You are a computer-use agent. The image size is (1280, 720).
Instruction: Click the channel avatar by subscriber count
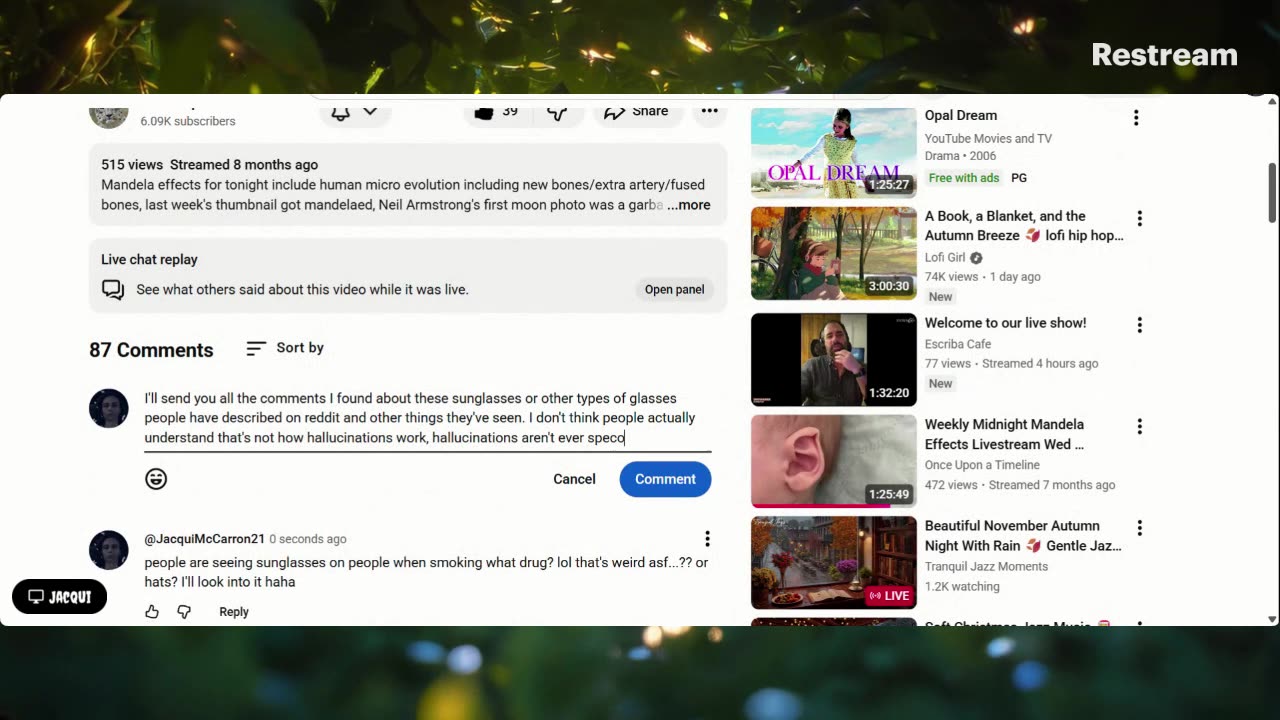pyautogui.click(x=109, y=114)
